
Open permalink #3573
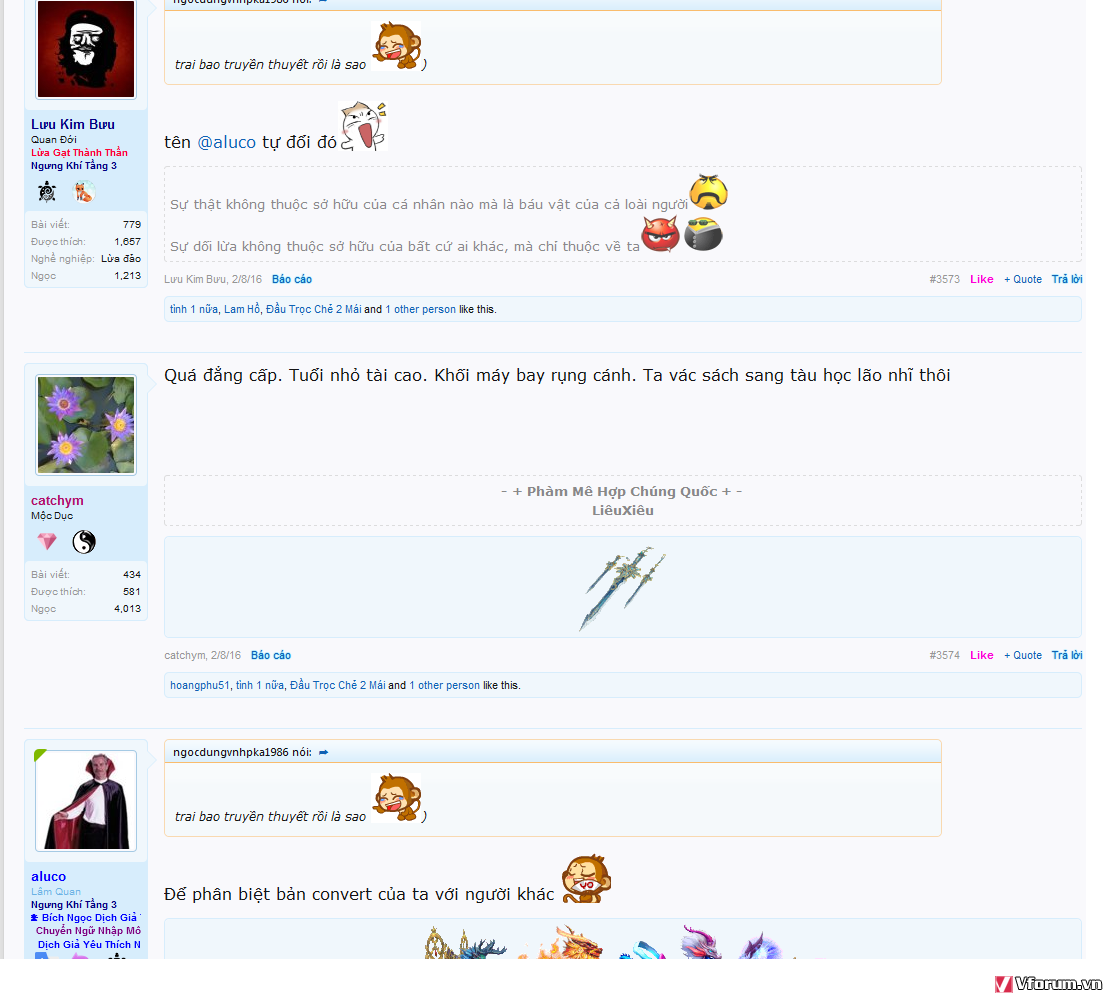(944, 279)
